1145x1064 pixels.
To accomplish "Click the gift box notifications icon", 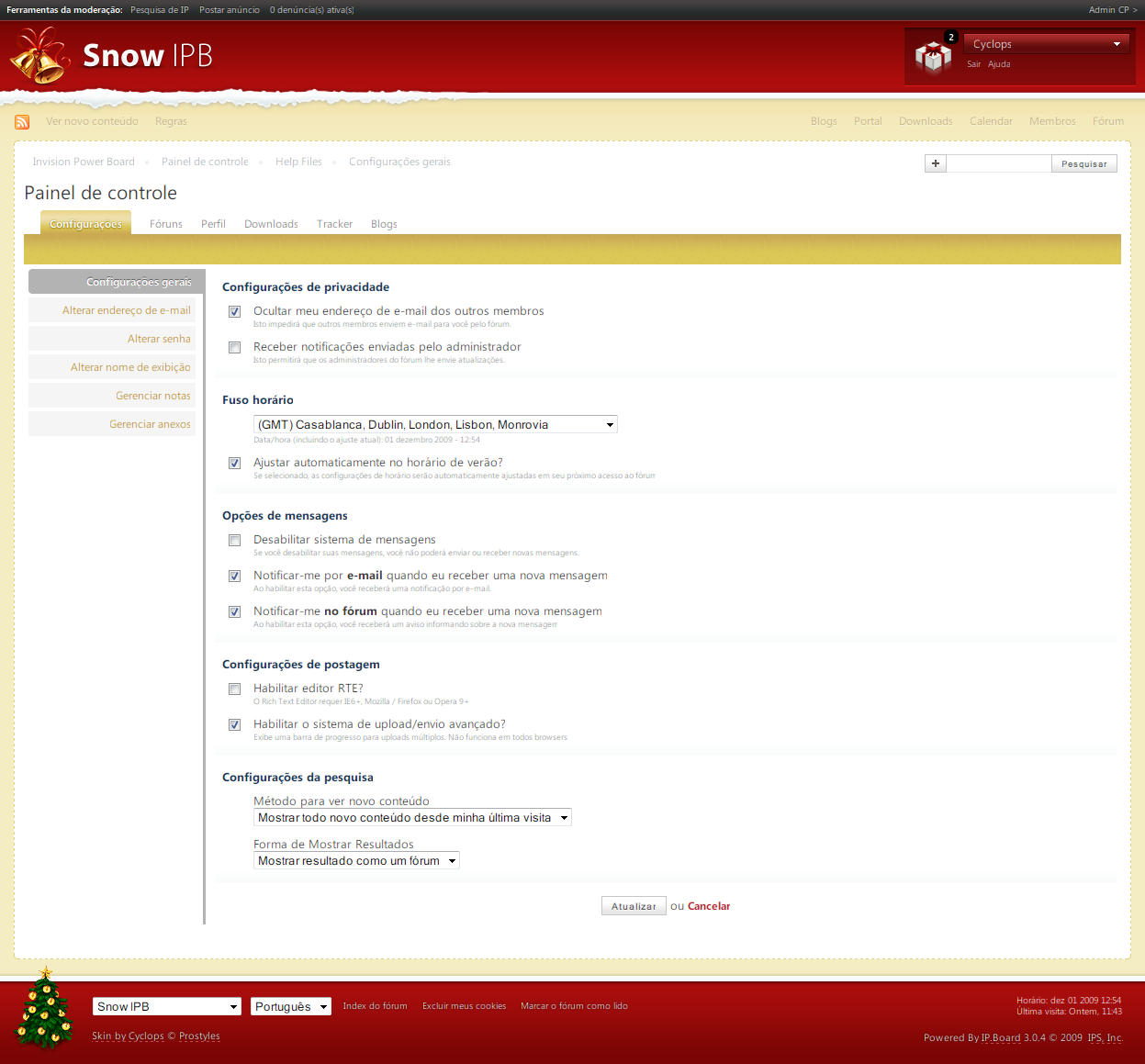I will click(932, 58).
